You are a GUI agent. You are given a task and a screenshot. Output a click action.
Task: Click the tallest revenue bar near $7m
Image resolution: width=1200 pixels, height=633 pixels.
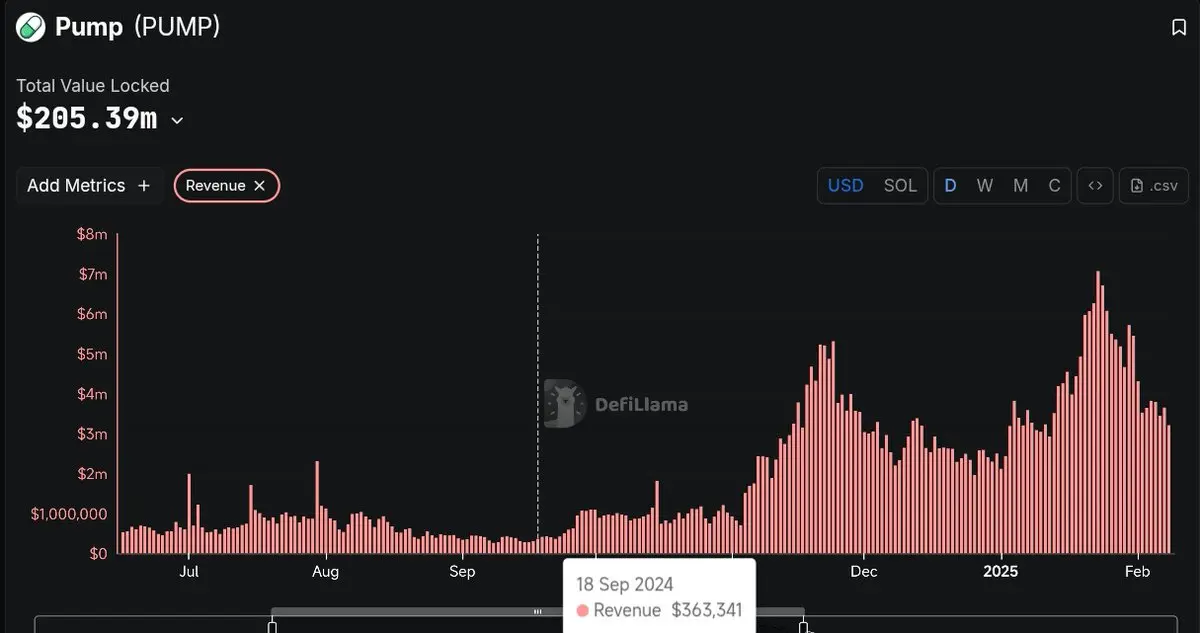point(1098,412)
